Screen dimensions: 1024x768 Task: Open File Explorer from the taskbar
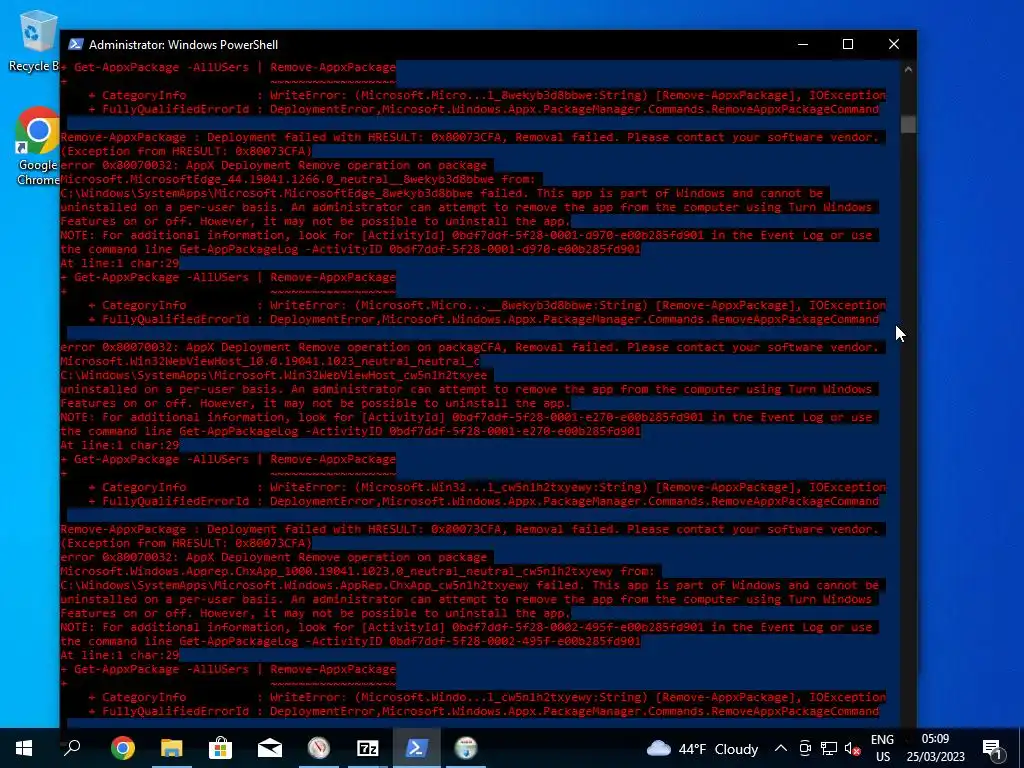coord(172,748)
